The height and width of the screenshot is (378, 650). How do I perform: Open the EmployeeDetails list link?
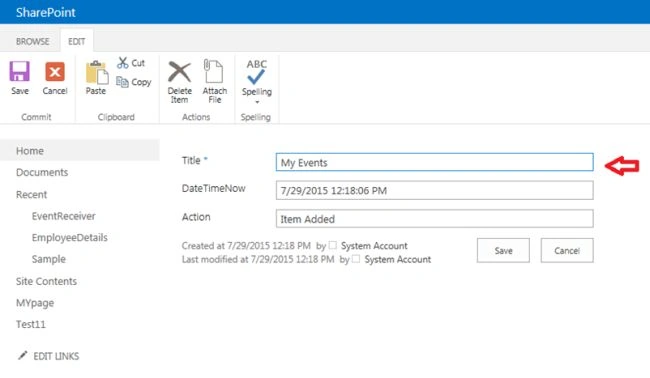[x=70, y=237]
